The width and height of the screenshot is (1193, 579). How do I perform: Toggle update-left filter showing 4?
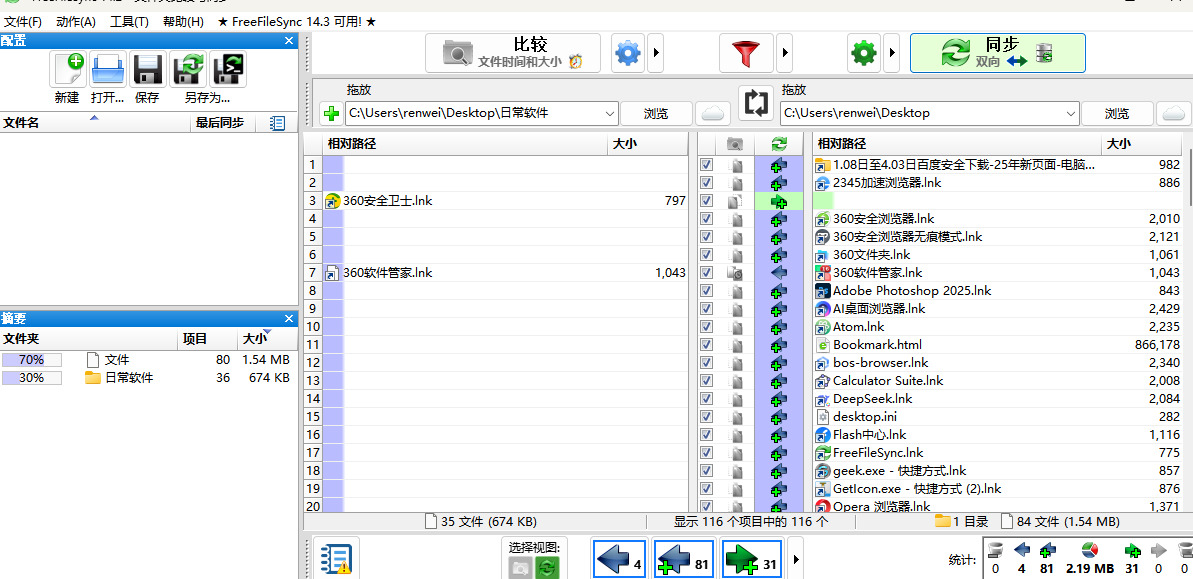[620, 561]
